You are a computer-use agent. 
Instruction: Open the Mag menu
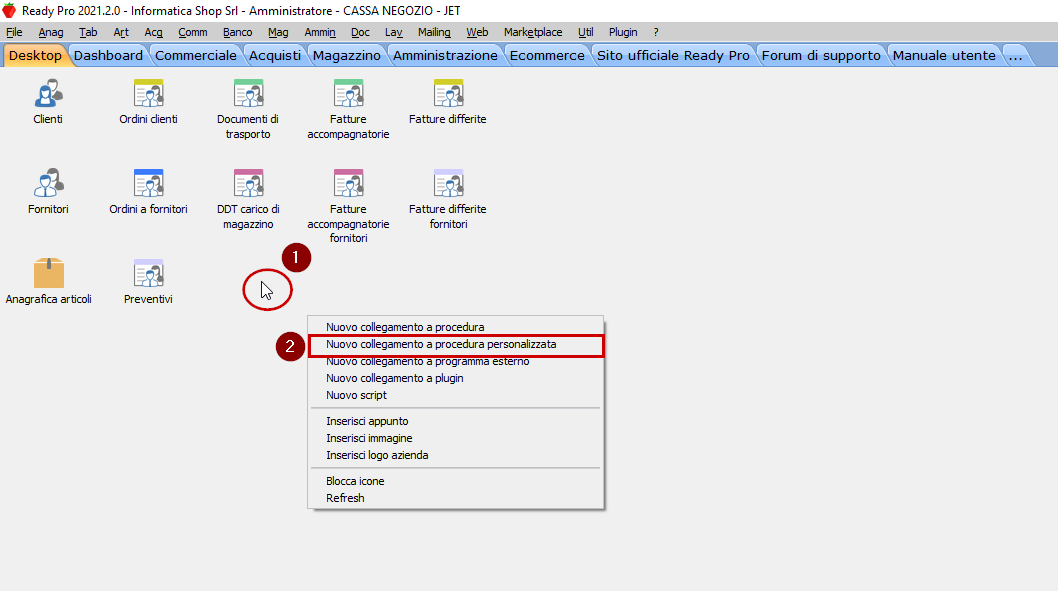coord(278,32)
